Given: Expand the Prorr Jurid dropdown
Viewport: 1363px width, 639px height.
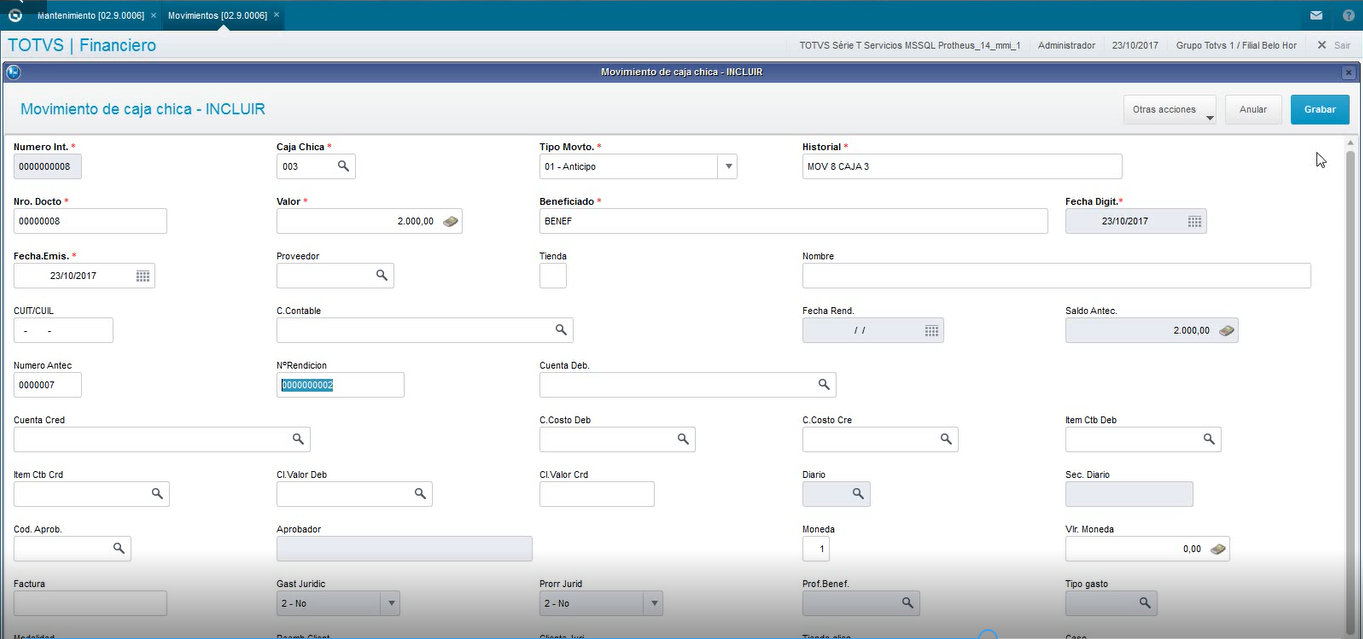Looking at the screenshot, I should (654, 604).
